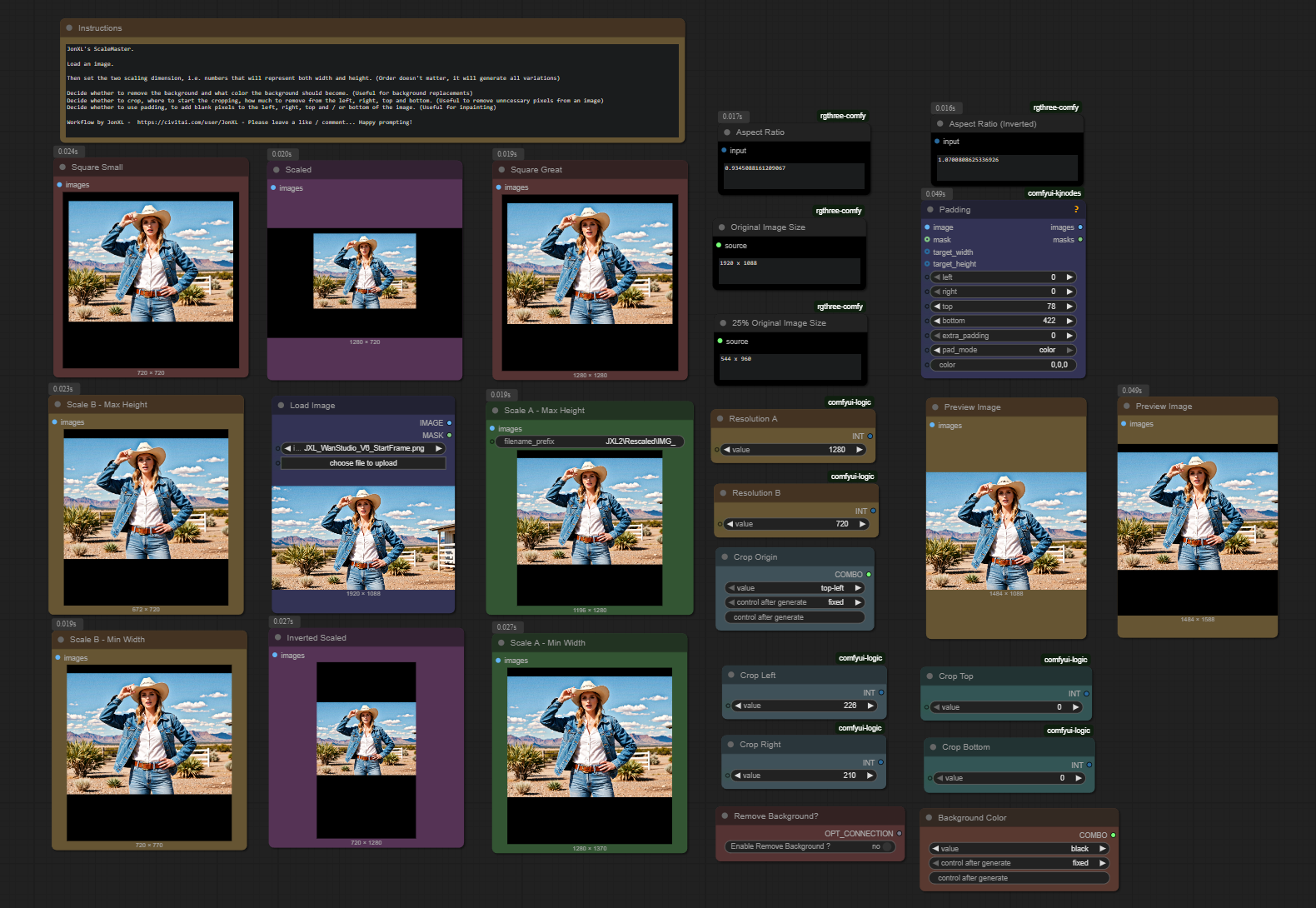This screenshot has width=1316, height=908.
Task: Collapse the Inverted Scaled node
Action: pyautogui.click(x=278, y=638)
